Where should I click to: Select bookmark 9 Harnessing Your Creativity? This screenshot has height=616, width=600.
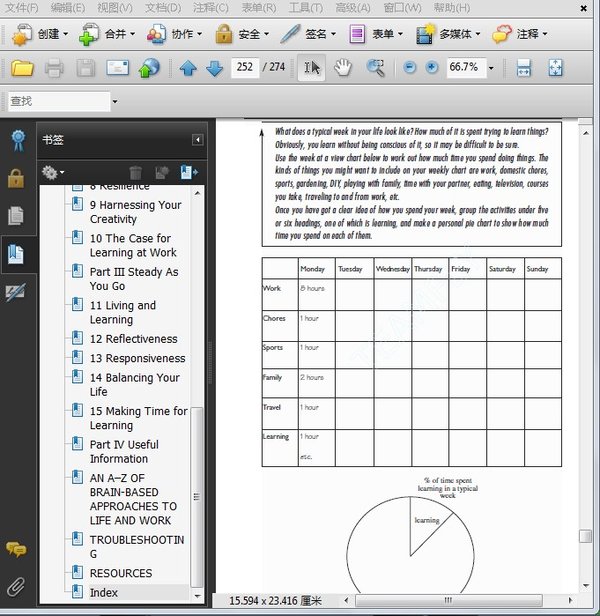tap(136, 212)
